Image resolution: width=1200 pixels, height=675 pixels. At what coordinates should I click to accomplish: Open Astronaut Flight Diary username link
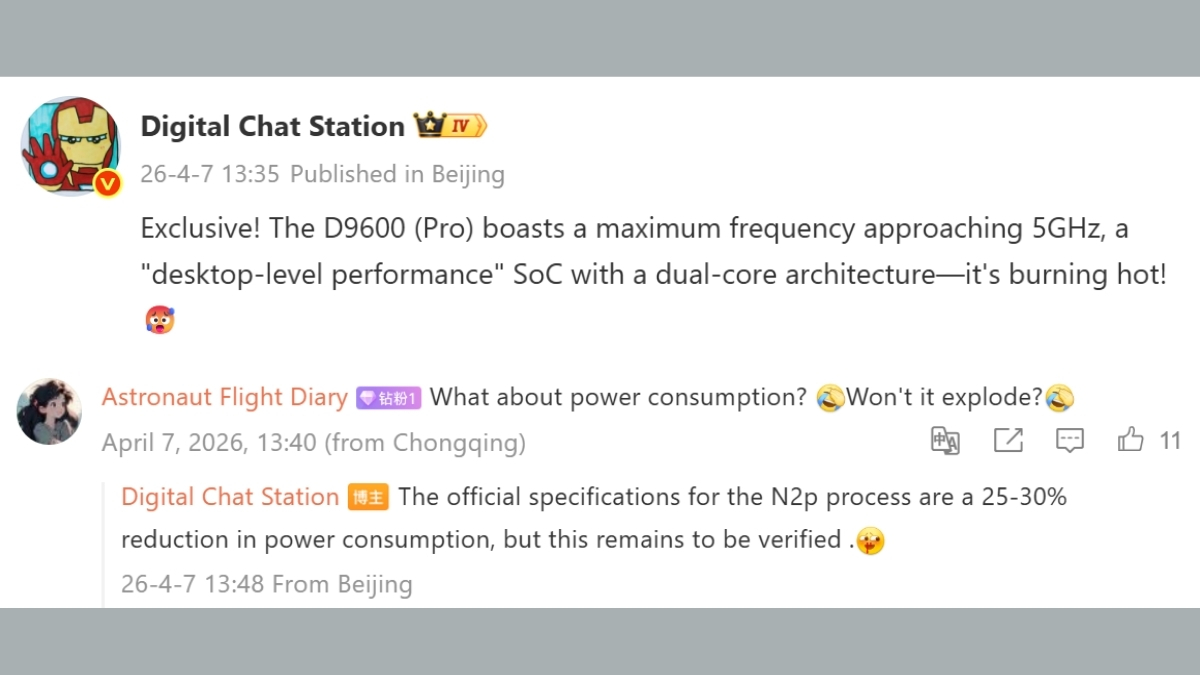coord(224,397)
